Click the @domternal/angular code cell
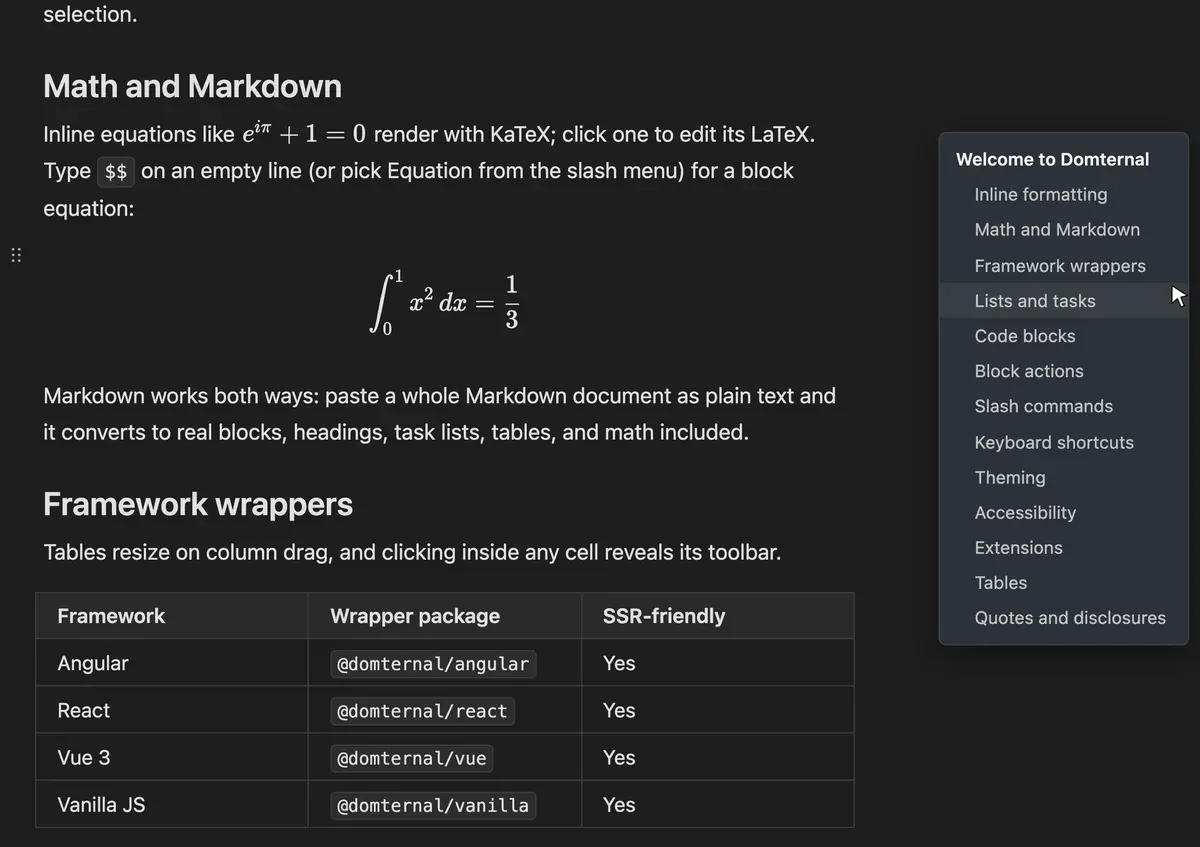 (433, 664)
